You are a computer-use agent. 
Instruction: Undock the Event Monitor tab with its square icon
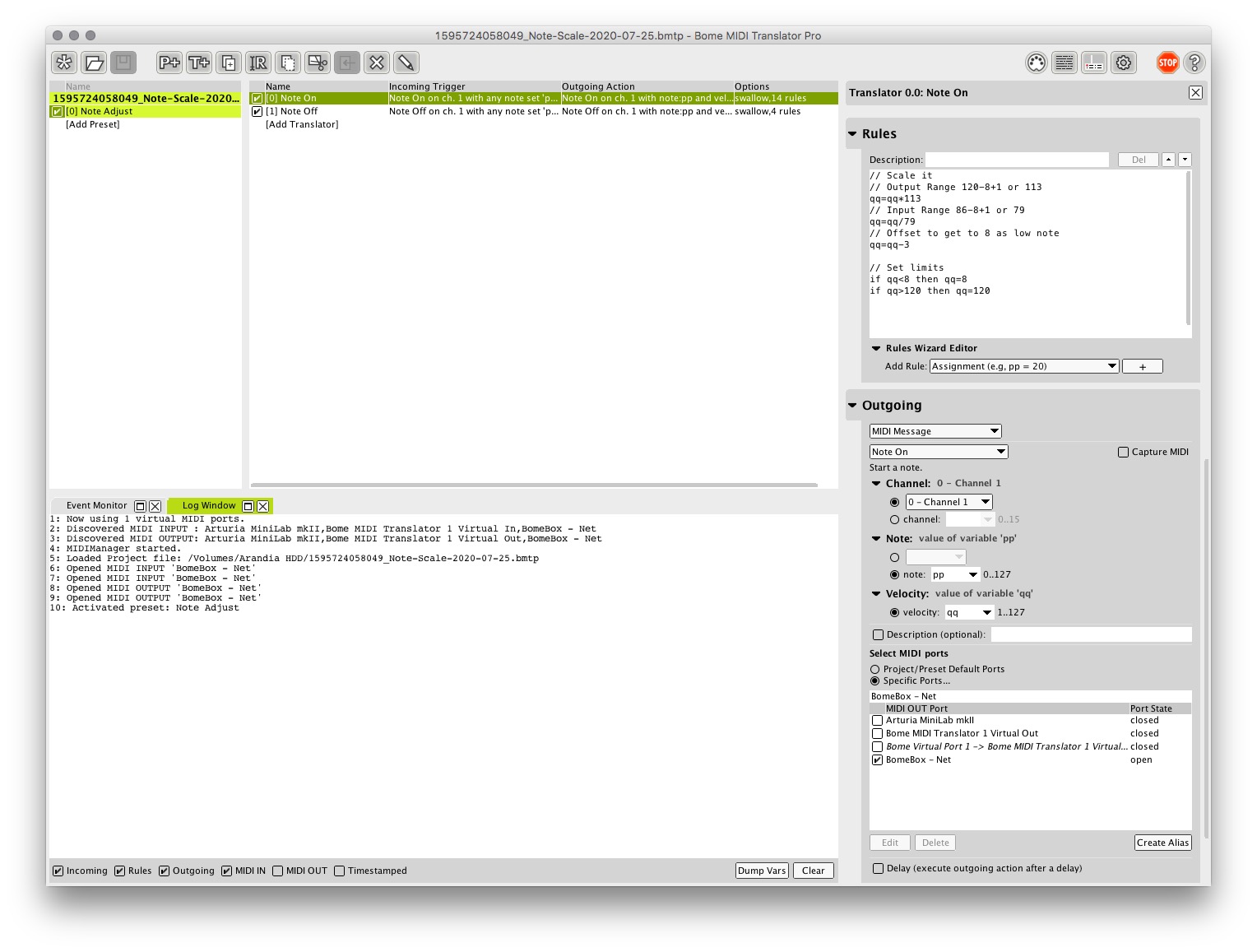coord(140,506)
